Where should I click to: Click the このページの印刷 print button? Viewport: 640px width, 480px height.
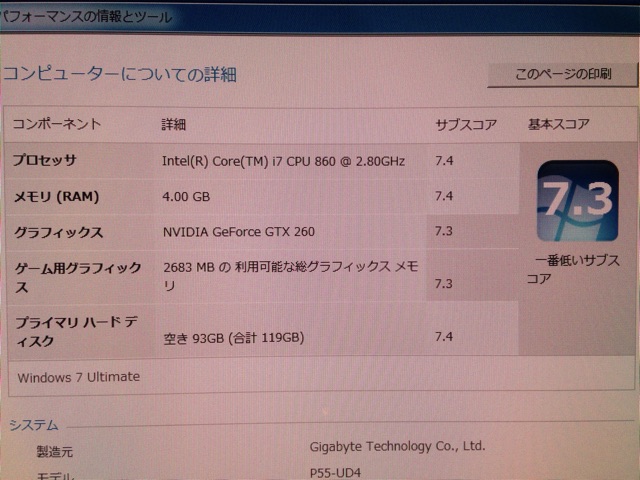coord(562,75)
